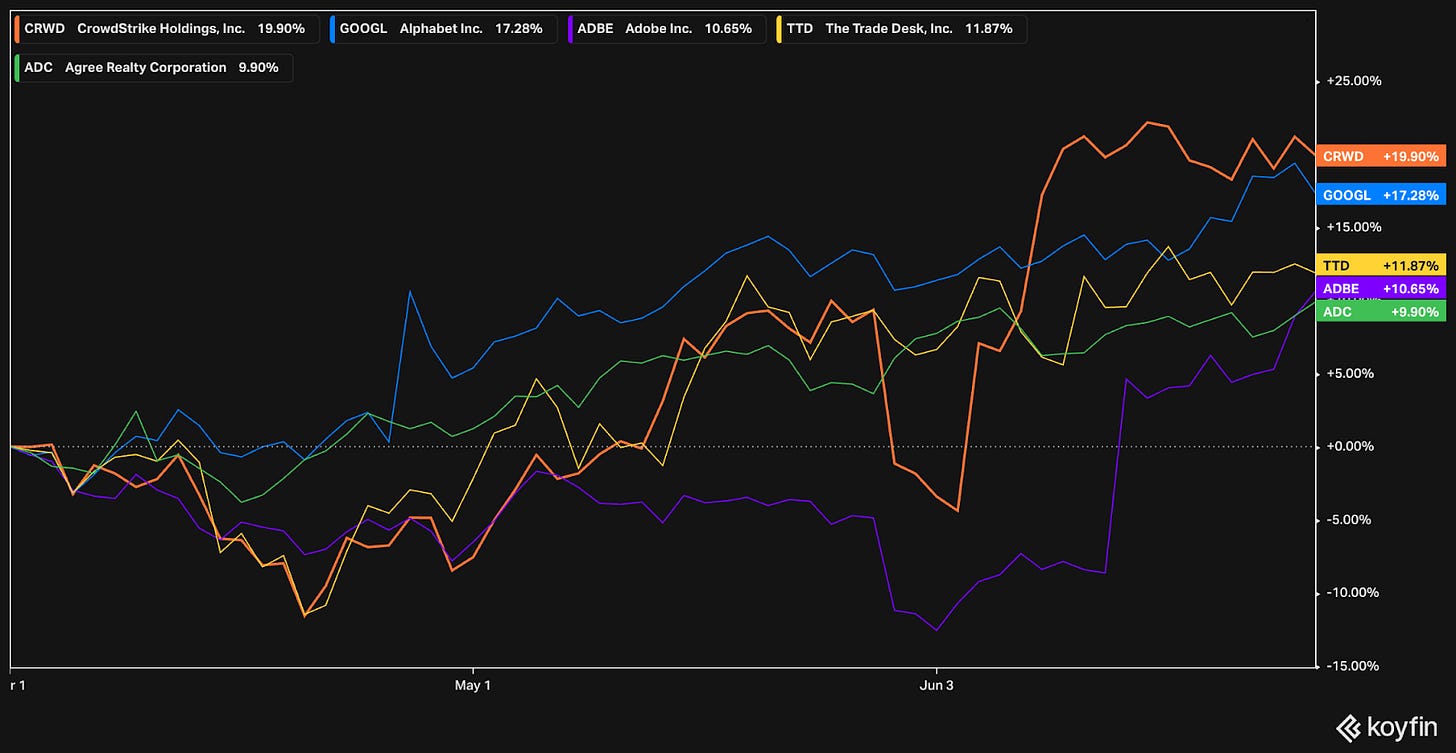Select the CRWD CrowdStrike Holdings legend chip
The image size is (1456, 753).
(x=167, y=29)
